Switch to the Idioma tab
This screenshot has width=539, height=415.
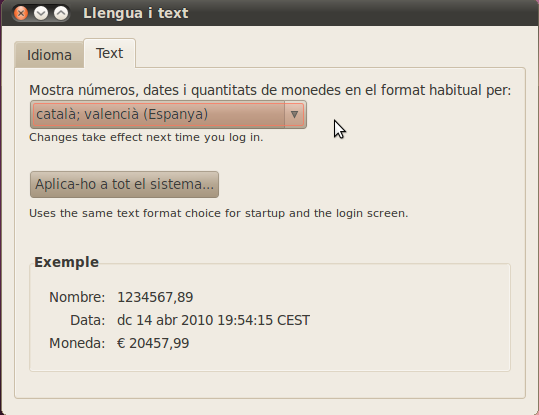click(x=49, y=55)
